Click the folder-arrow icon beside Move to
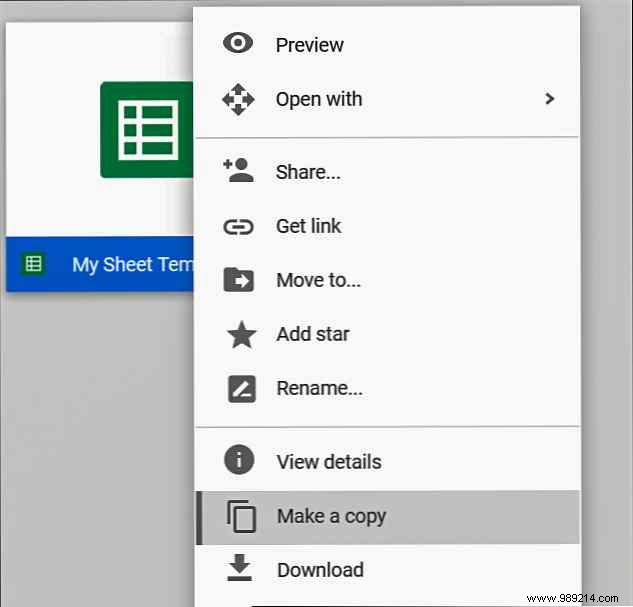The image size is (633, 607). coord(239,280)
